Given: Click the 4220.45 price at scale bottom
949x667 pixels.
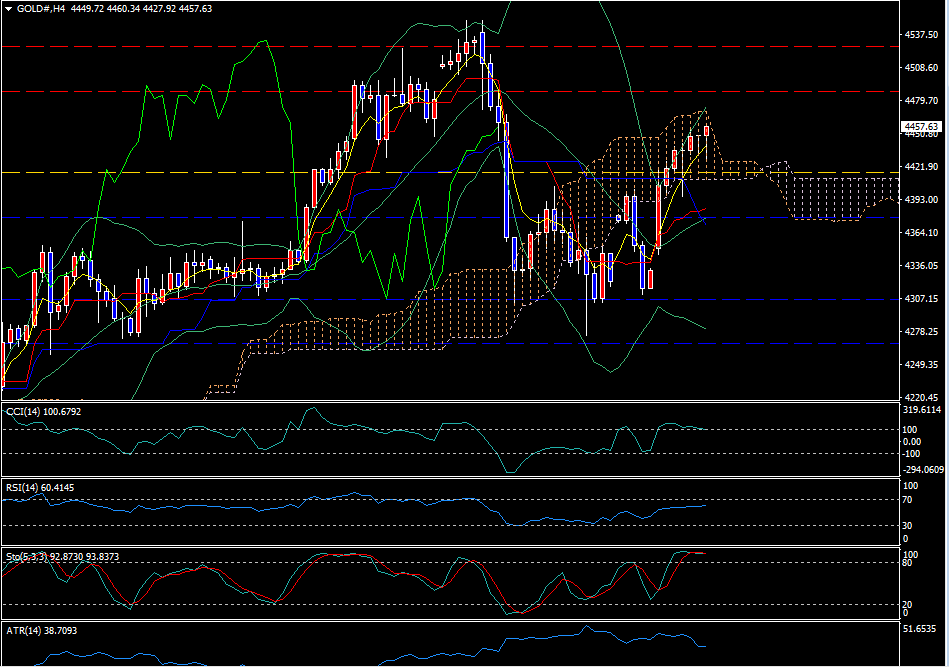Looking at the screenshot, I should 920,397.
